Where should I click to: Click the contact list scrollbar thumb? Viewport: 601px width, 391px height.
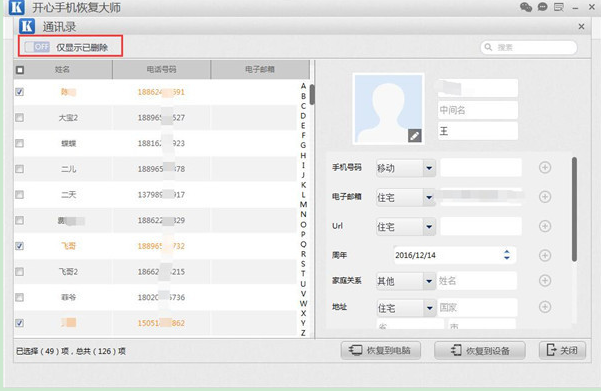[312, 94]
